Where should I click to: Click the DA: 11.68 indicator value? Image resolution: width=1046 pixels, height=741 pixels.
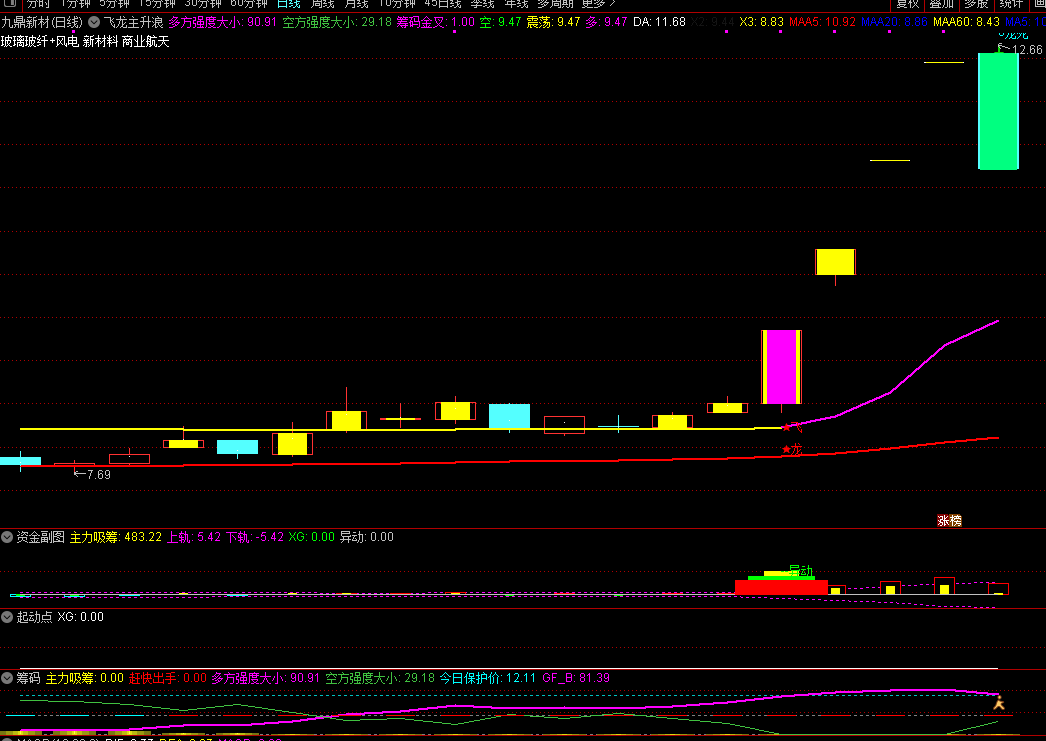pos(659,22)
